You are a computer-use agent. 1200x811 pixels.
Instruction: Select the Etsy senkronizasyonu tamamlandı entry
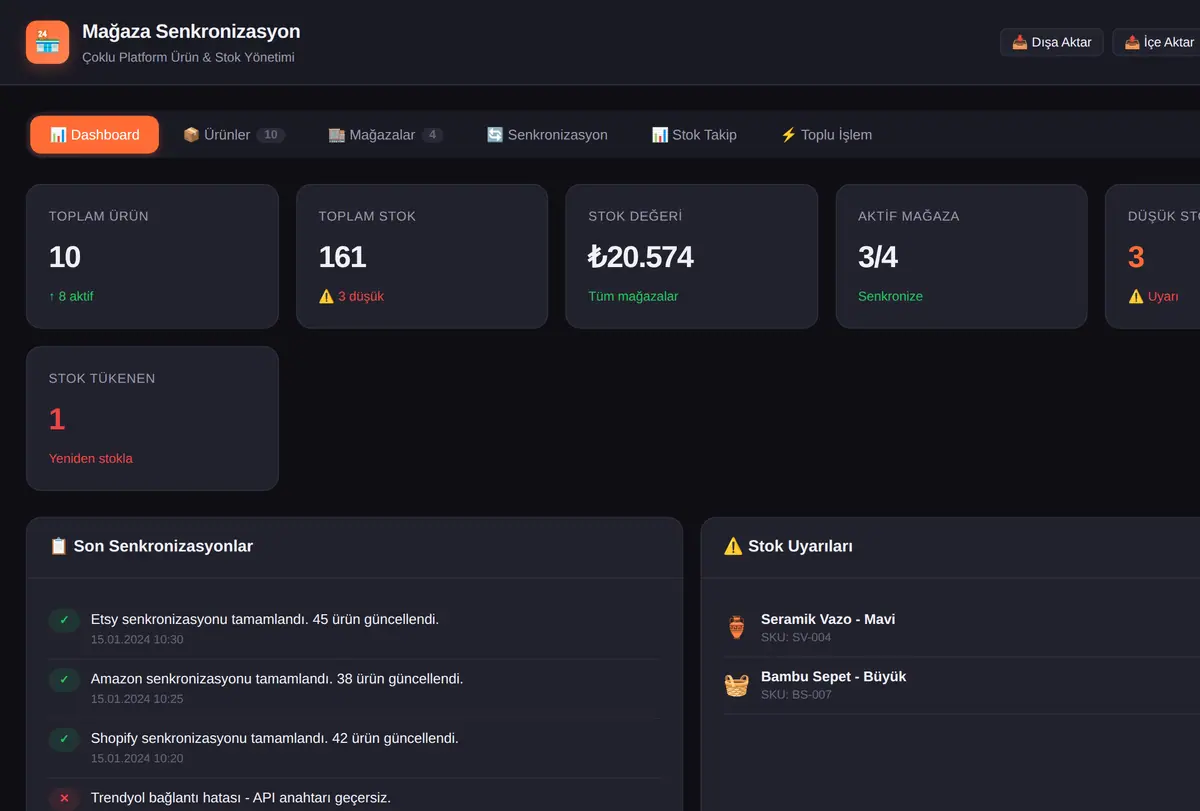coord(354,629)
